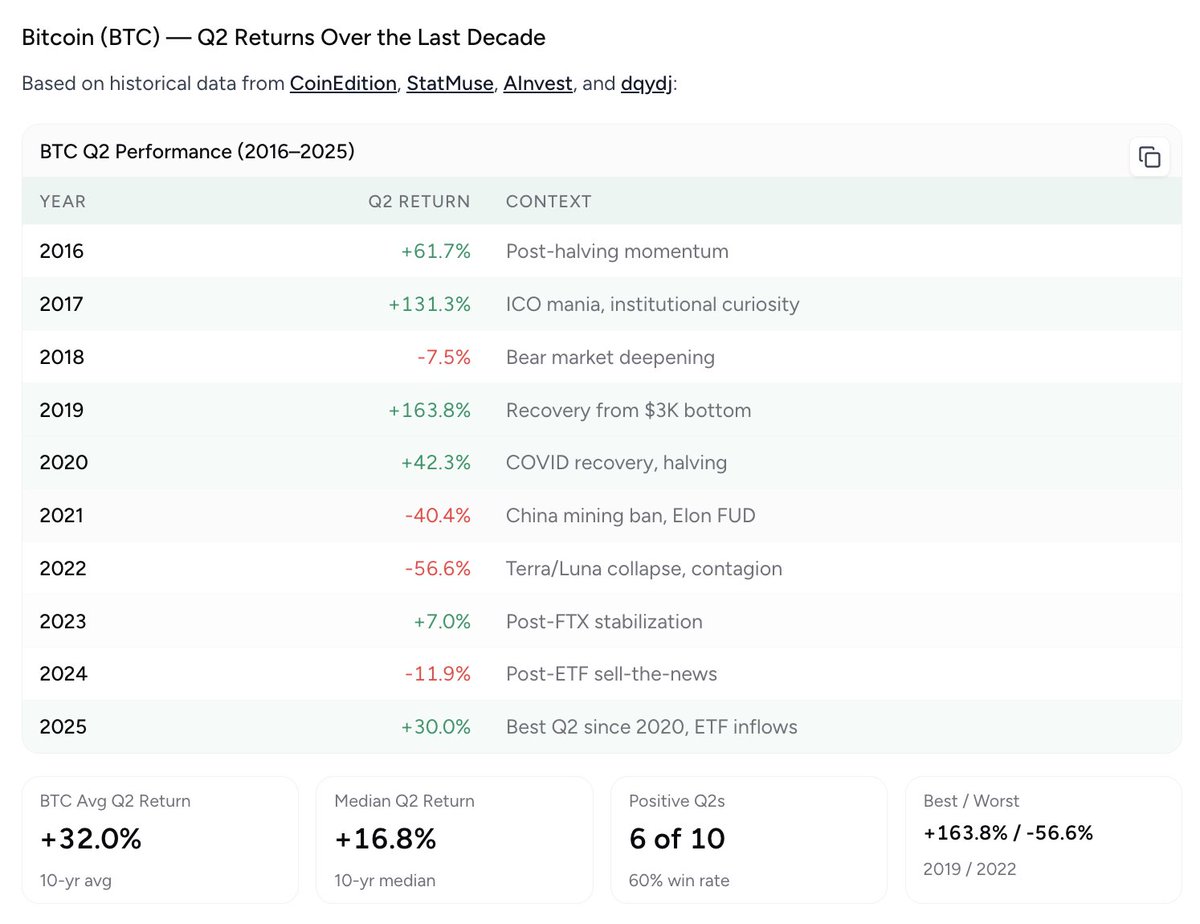Click the 'Positive Q2s' card label
Screen dimensions: 1200x924
point(675,801)
